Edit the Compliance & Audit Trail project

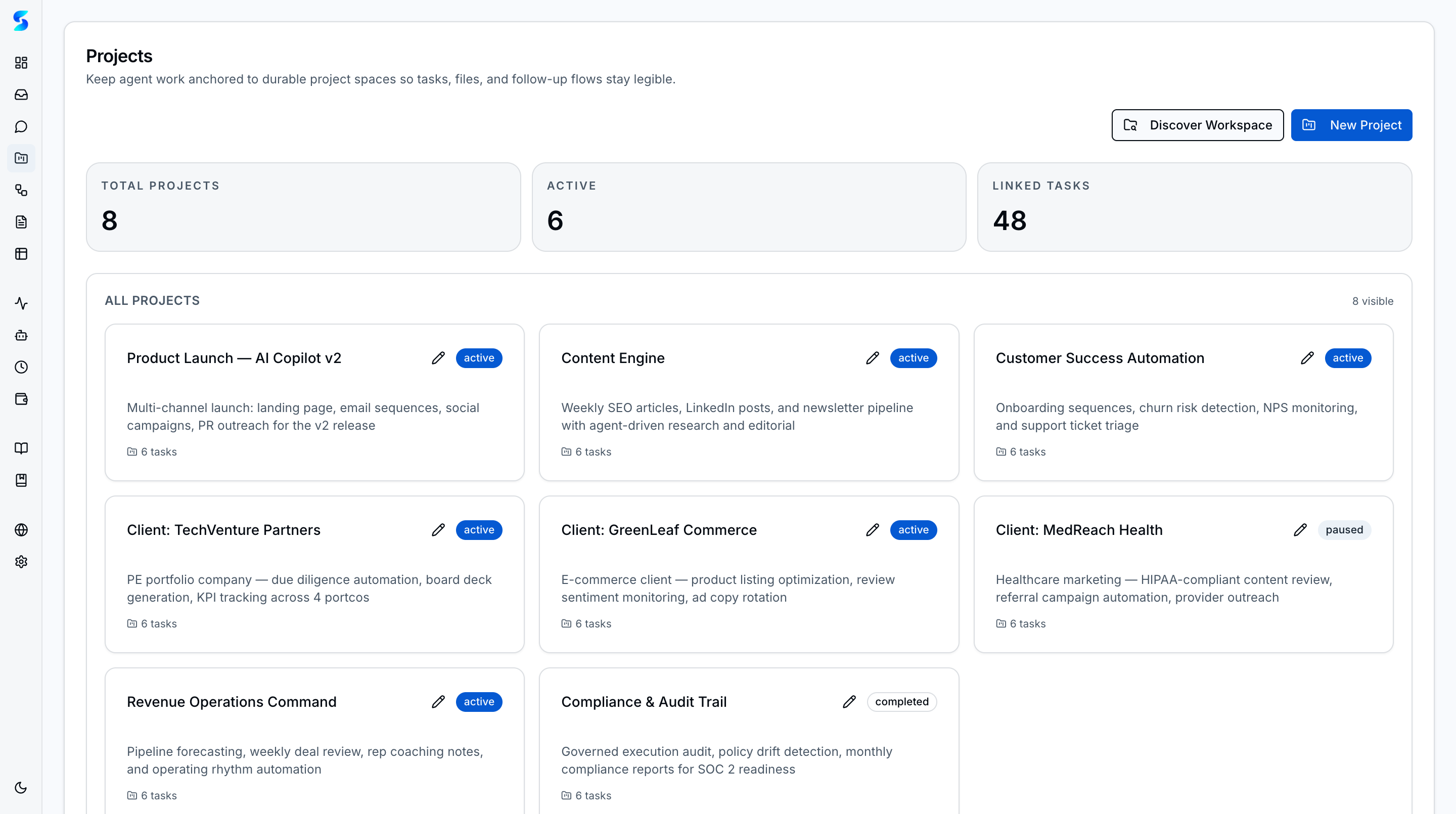849,702
